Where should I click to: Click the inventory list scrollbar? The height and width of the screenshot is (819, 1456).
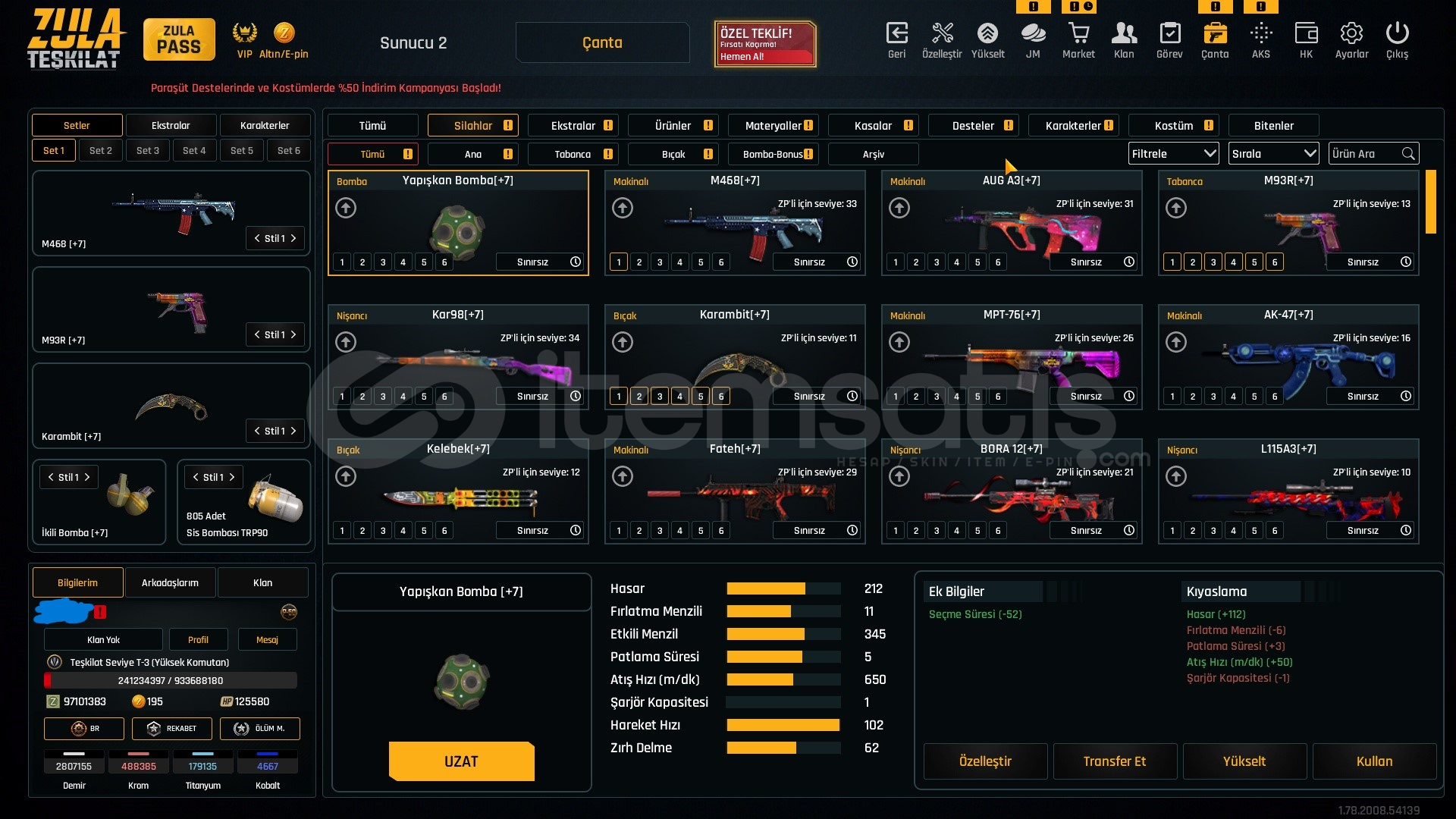point(1431,202)
